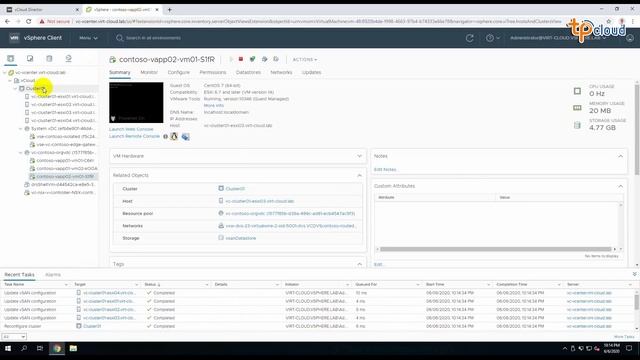Collapse the Notes panel
Screen dimensions: 640x360
tap(620, 156)
